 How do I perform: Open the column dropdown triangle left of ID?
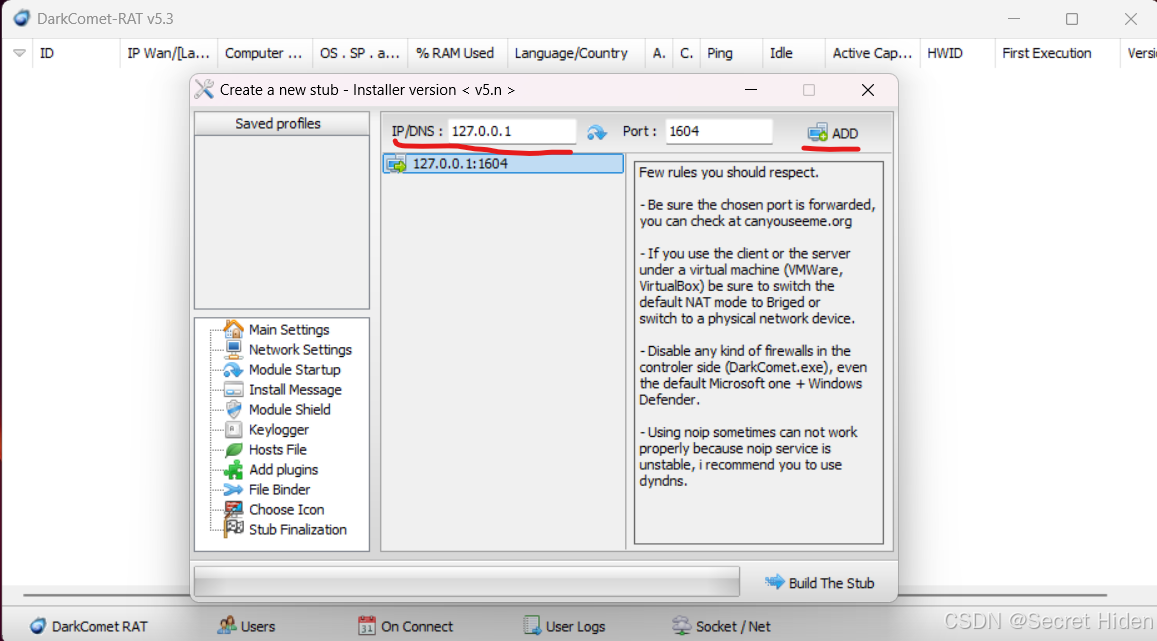[x=19, y=53]
